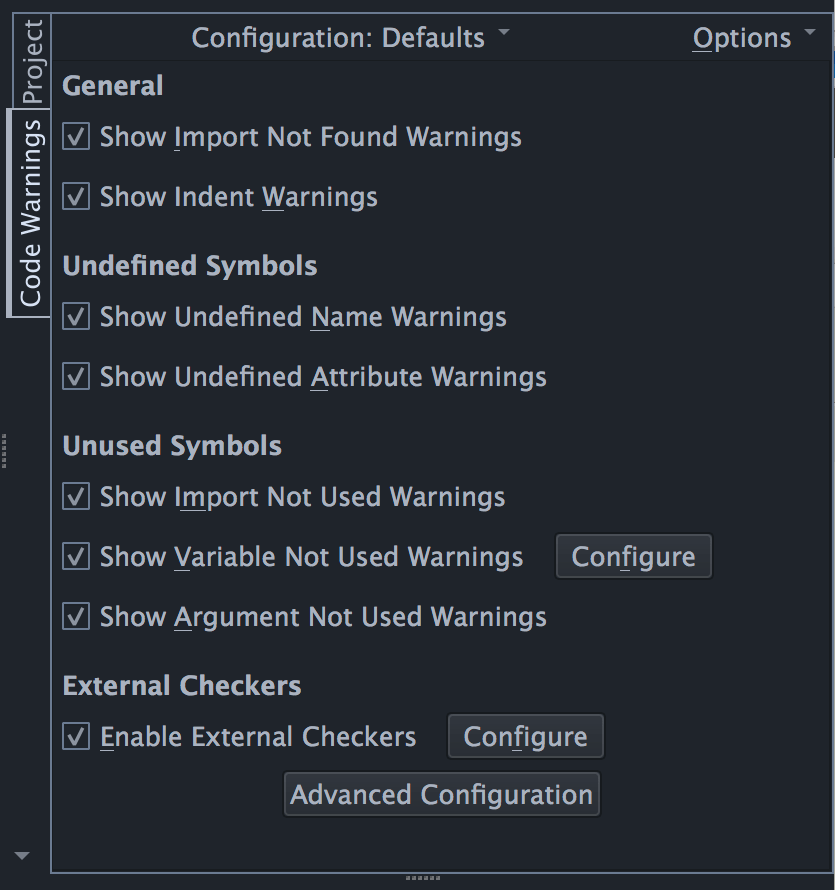Click the dotted resize grip on left edge
The height and width of the screenshot is (890, 835).
[x=5, y=451]
